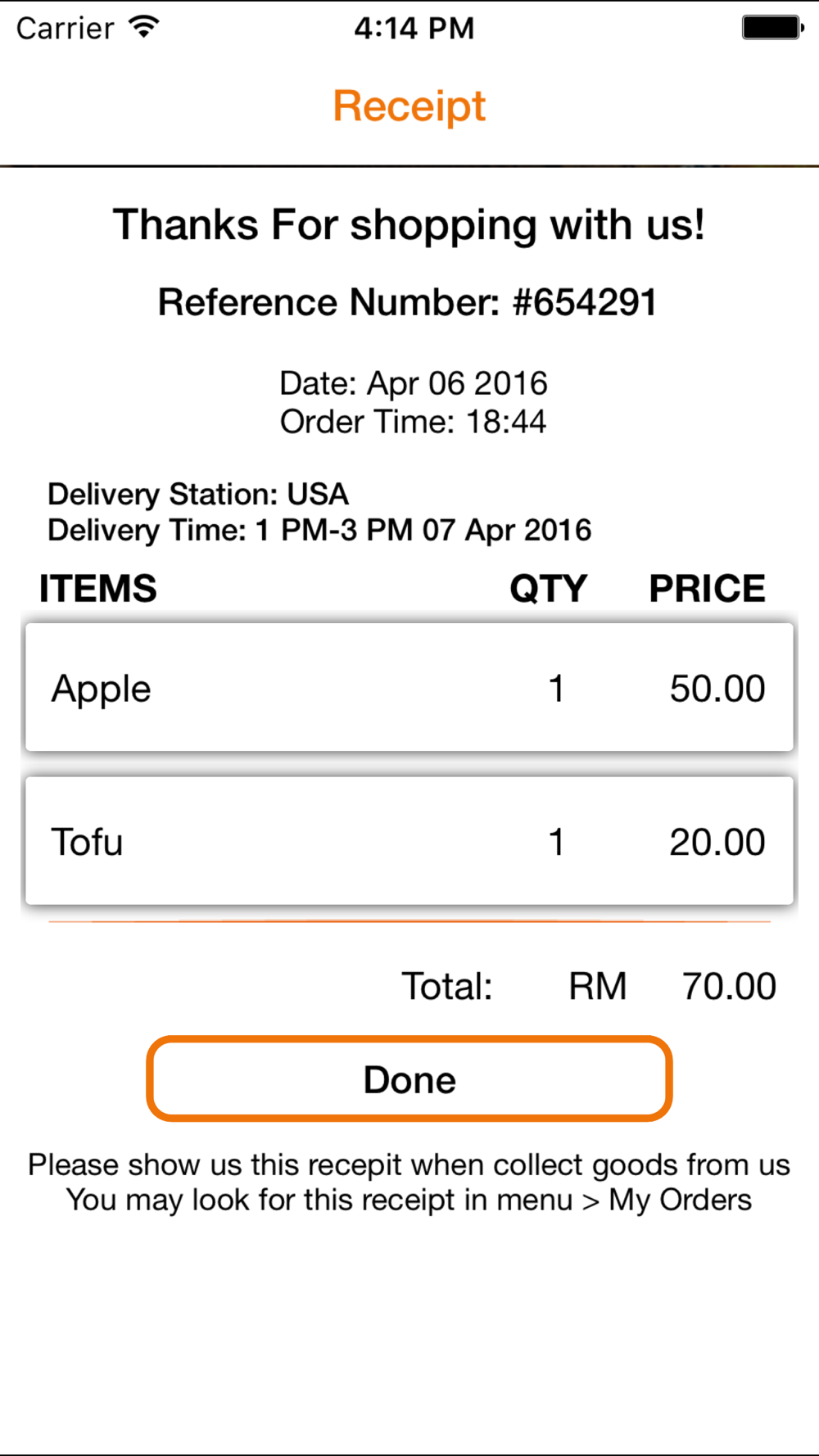Screen dimensions: 819x1456
Task: Tap the Delivery Station: USA line
Action: click(x=198, y=494)
